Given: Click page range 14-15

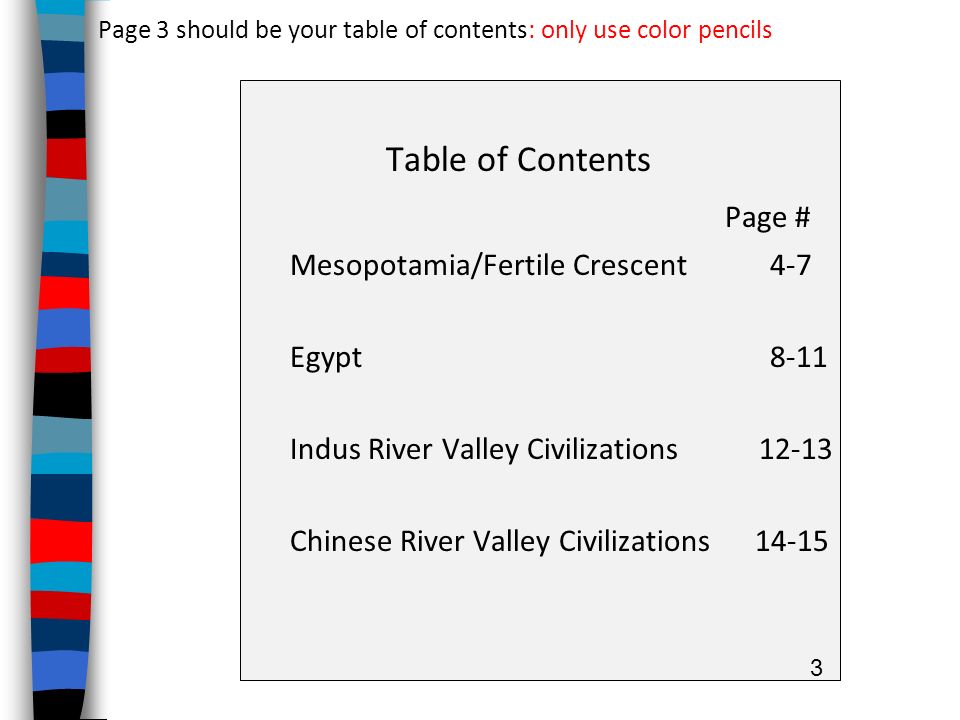Looking at the screenshot, I should 792,541.
